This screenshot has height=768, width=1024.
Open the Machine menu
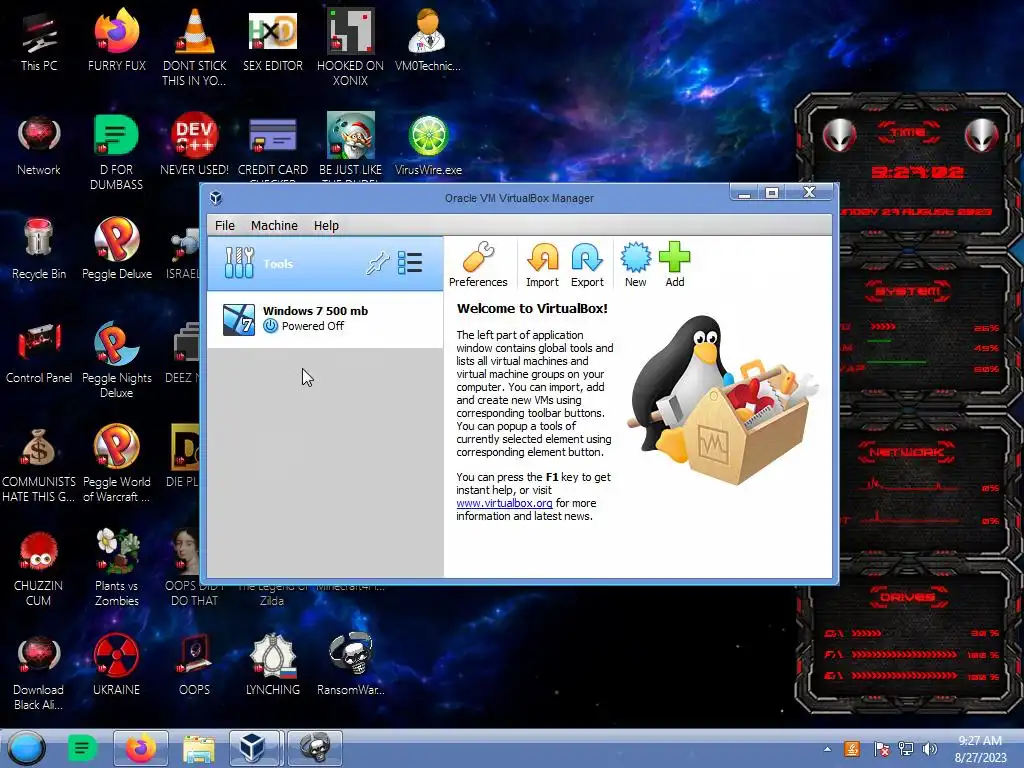click(274, 225)
